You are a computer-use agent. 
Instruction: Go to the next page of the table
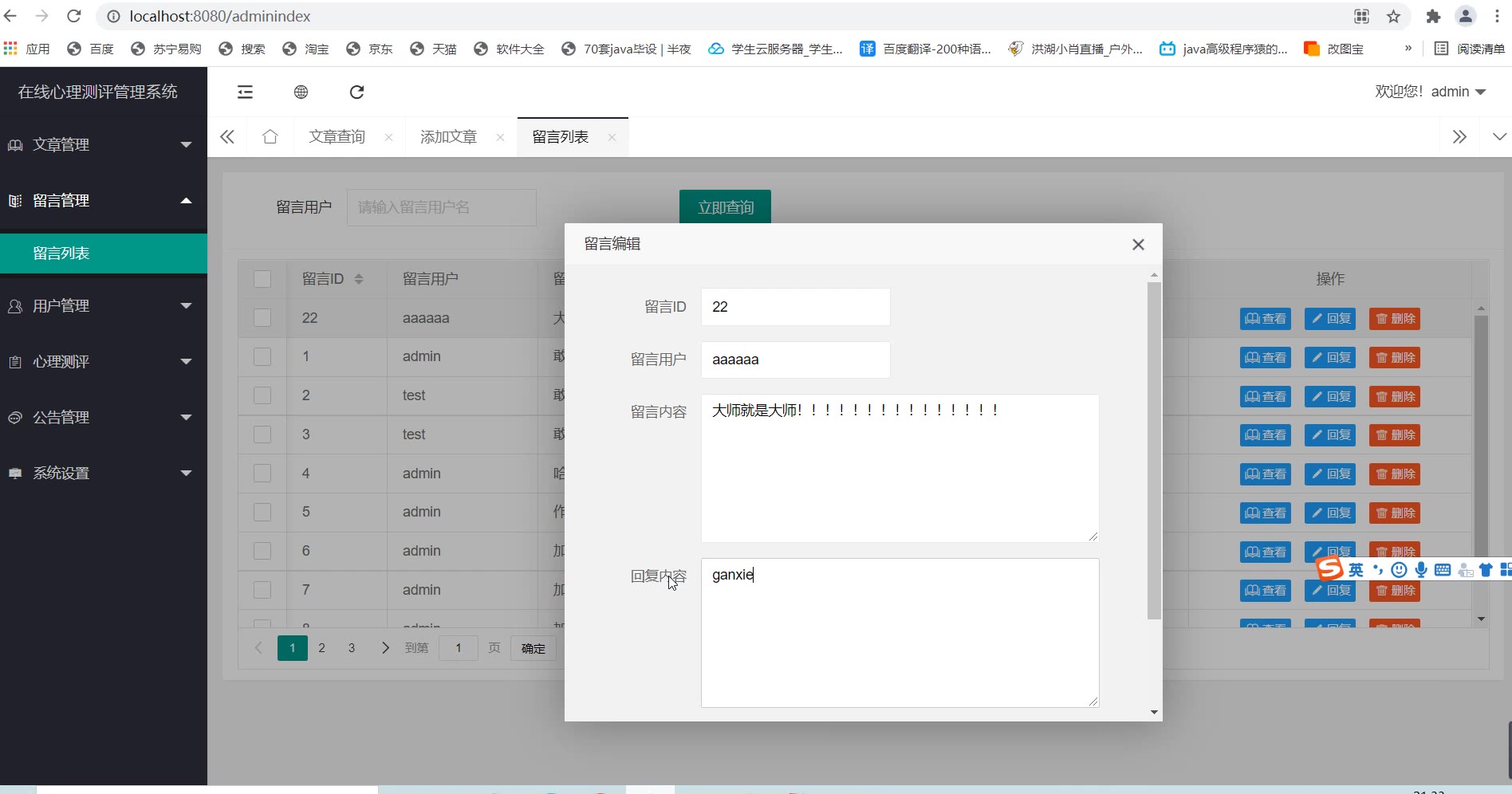(385, 648)
